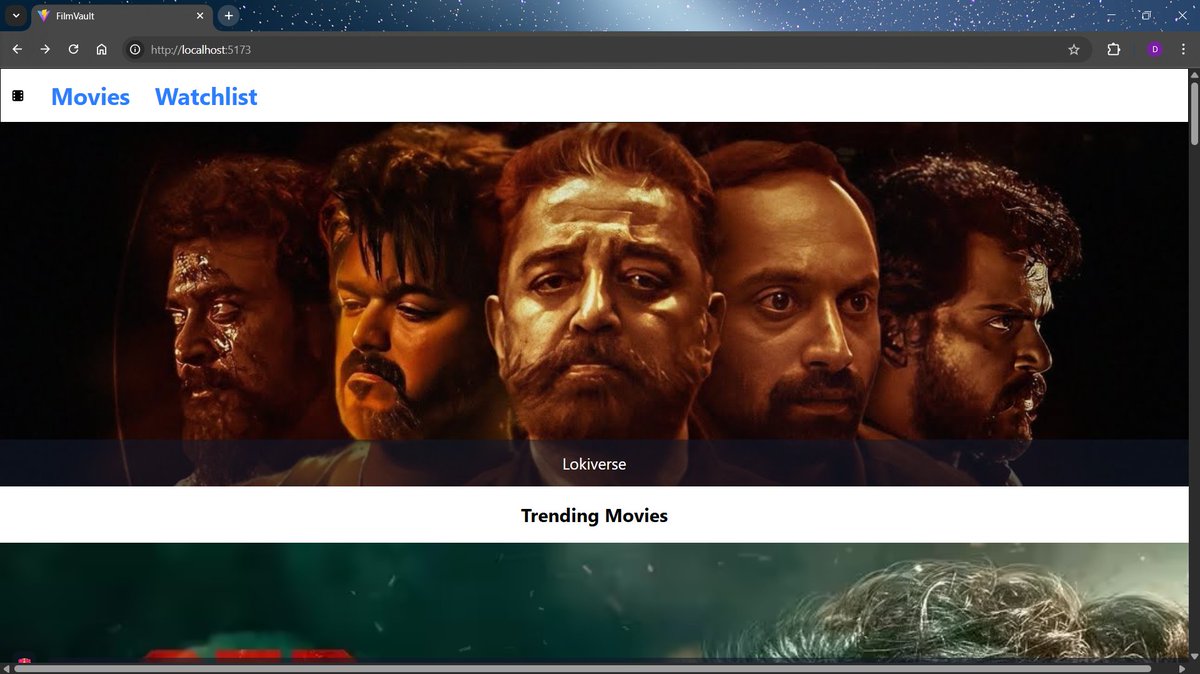This screenshot has height=674, width=1200.
Task: Click the Trending Movies heading
Action: (594, 516)
